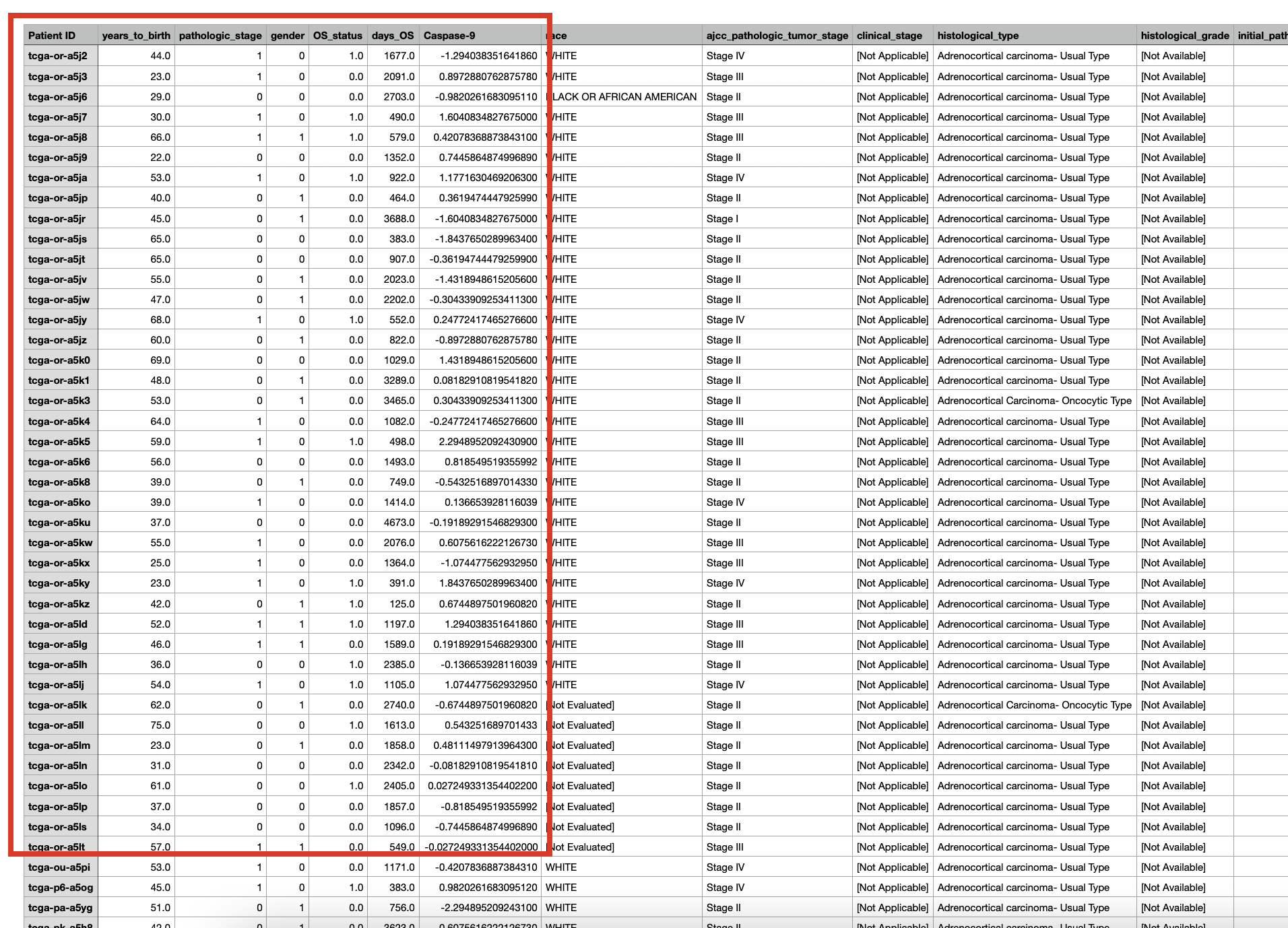Click the tcga-pa-a5yg patient row label

coord(60,908)
